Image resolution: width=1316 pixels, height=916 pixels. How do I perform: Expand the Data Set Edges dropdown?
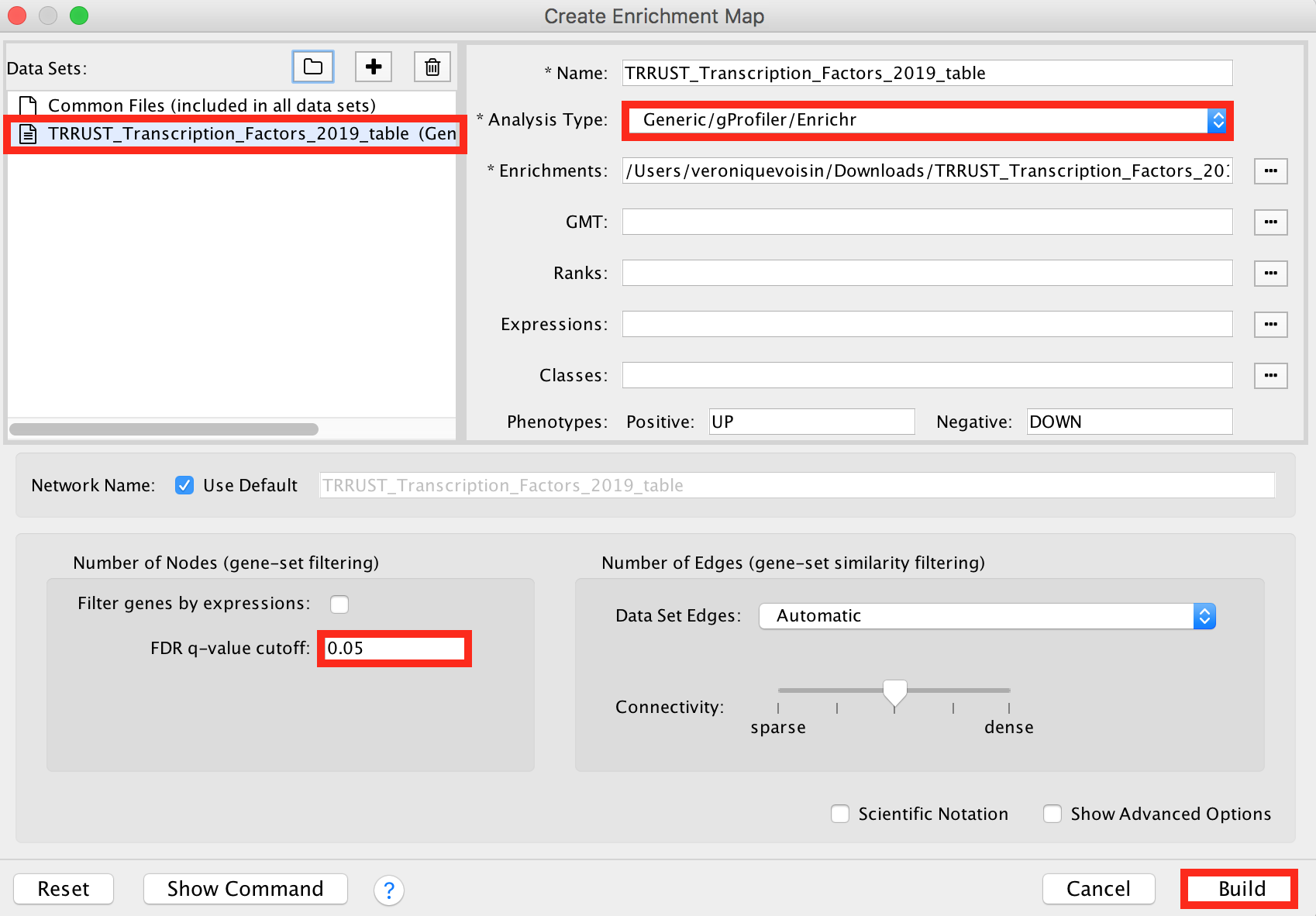pos(987,616)
